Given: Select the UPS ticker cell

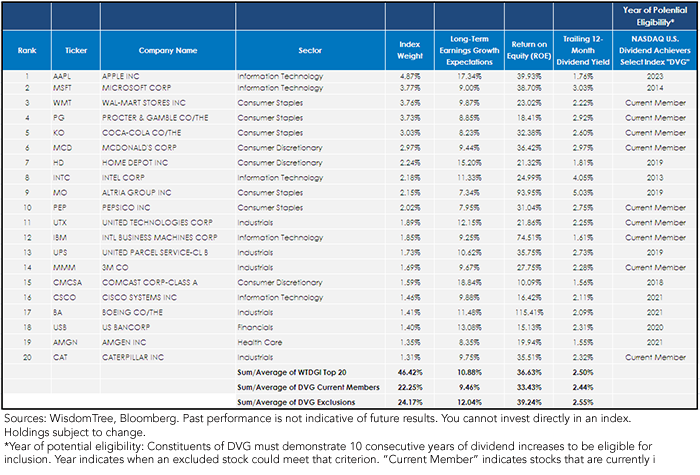Looking at the screenshot, I should [x=60, y=253].
